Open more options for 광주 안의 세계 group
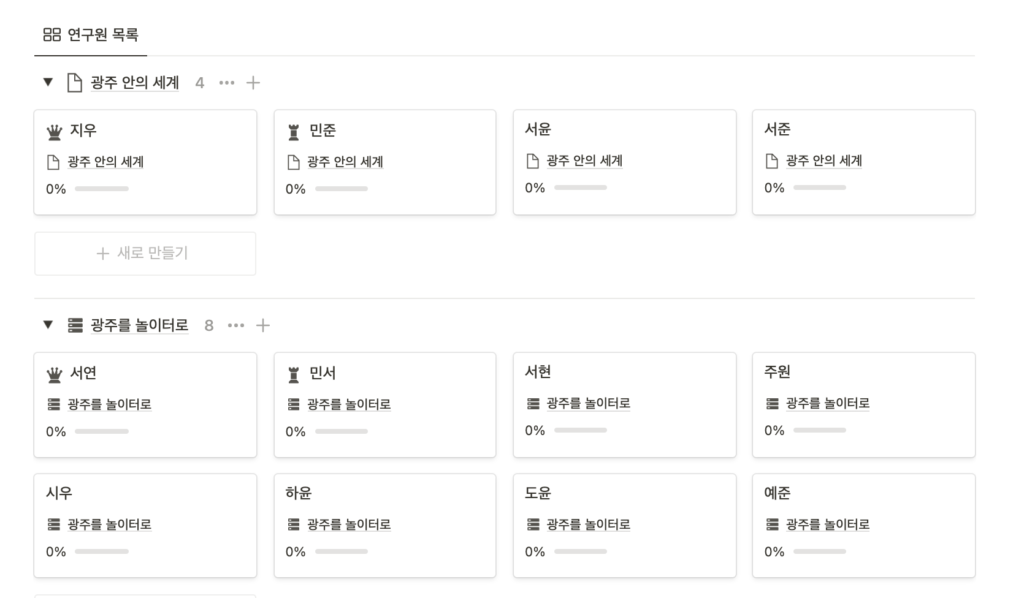Image resolution: width=1024 pixels, height=598 pixels. tap(227, 83)
